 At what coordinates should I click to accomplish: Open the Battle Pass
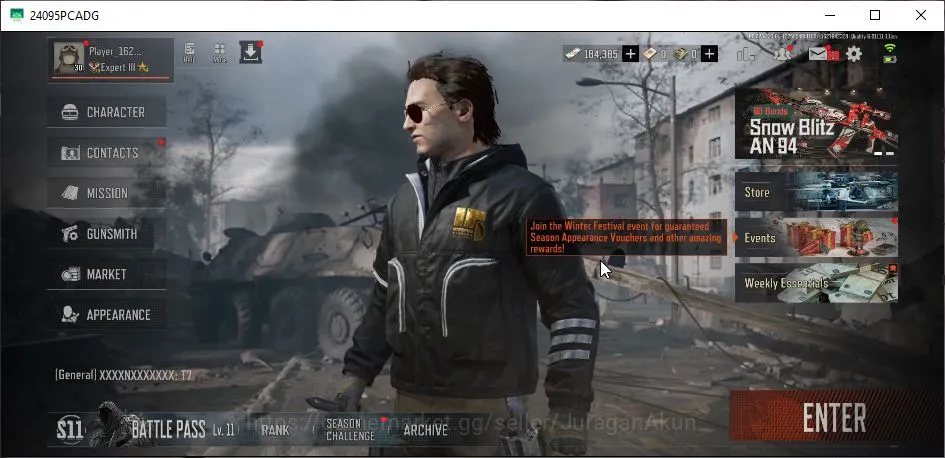(x=168, y=430)
